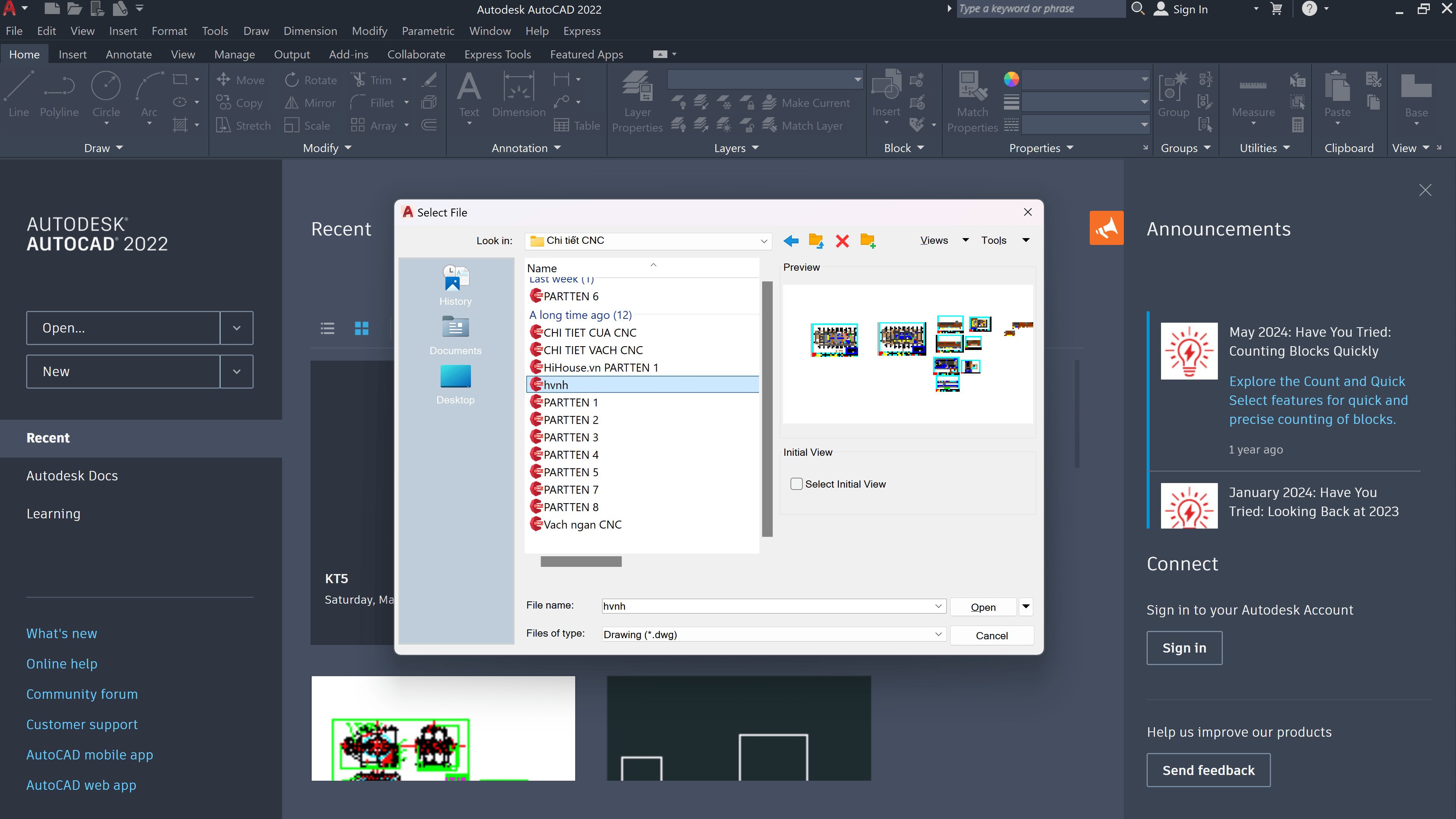The height and width of the screenshot is (819, 1456).
Task: Click the Rotate tool
Action: [310, 80]
